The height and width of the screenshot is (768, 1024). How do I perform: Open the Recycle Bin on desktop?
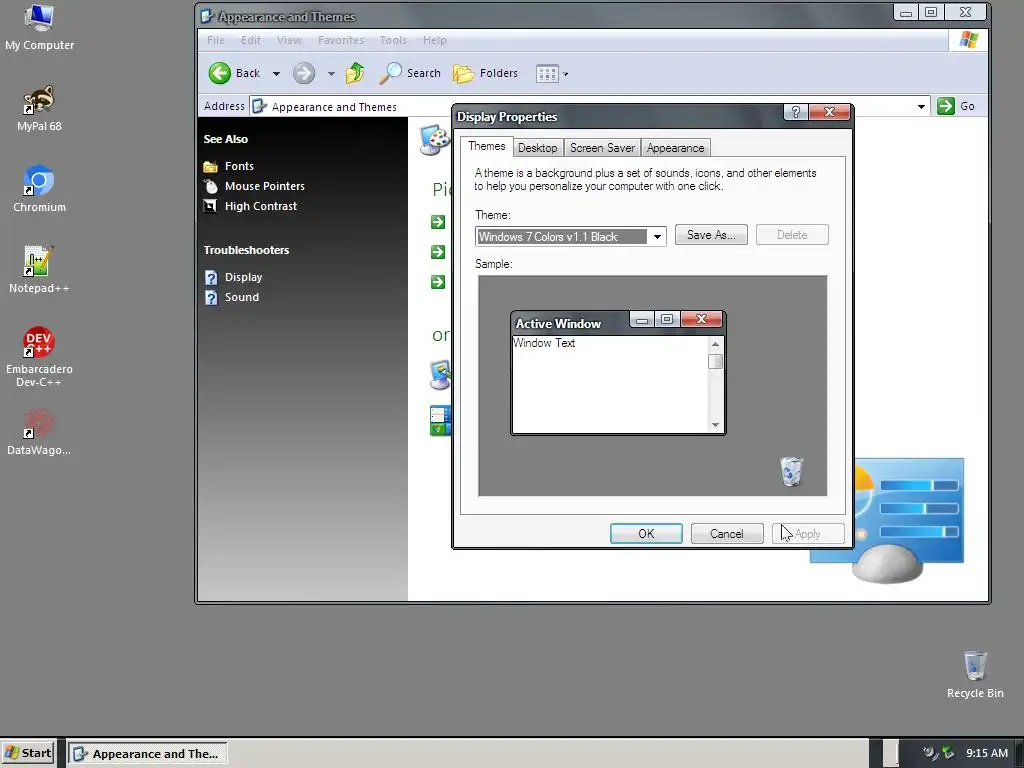[974, 675]
